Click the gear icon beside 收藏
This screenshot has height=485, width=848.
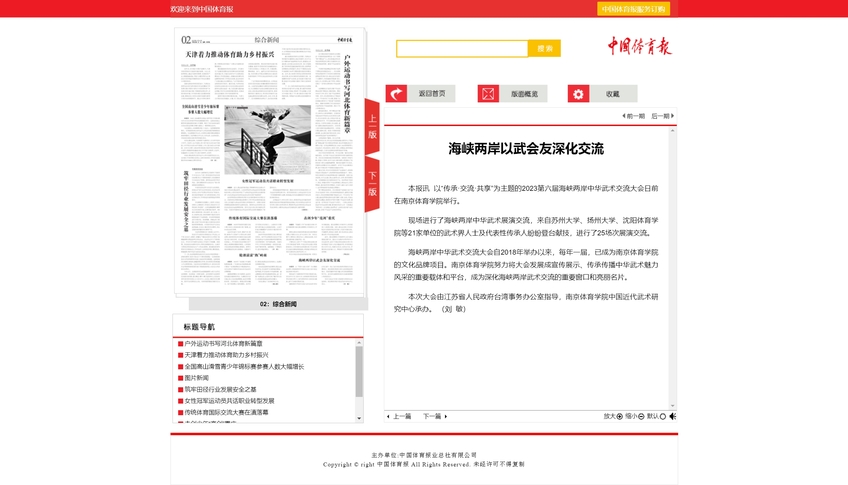(578, 94)
